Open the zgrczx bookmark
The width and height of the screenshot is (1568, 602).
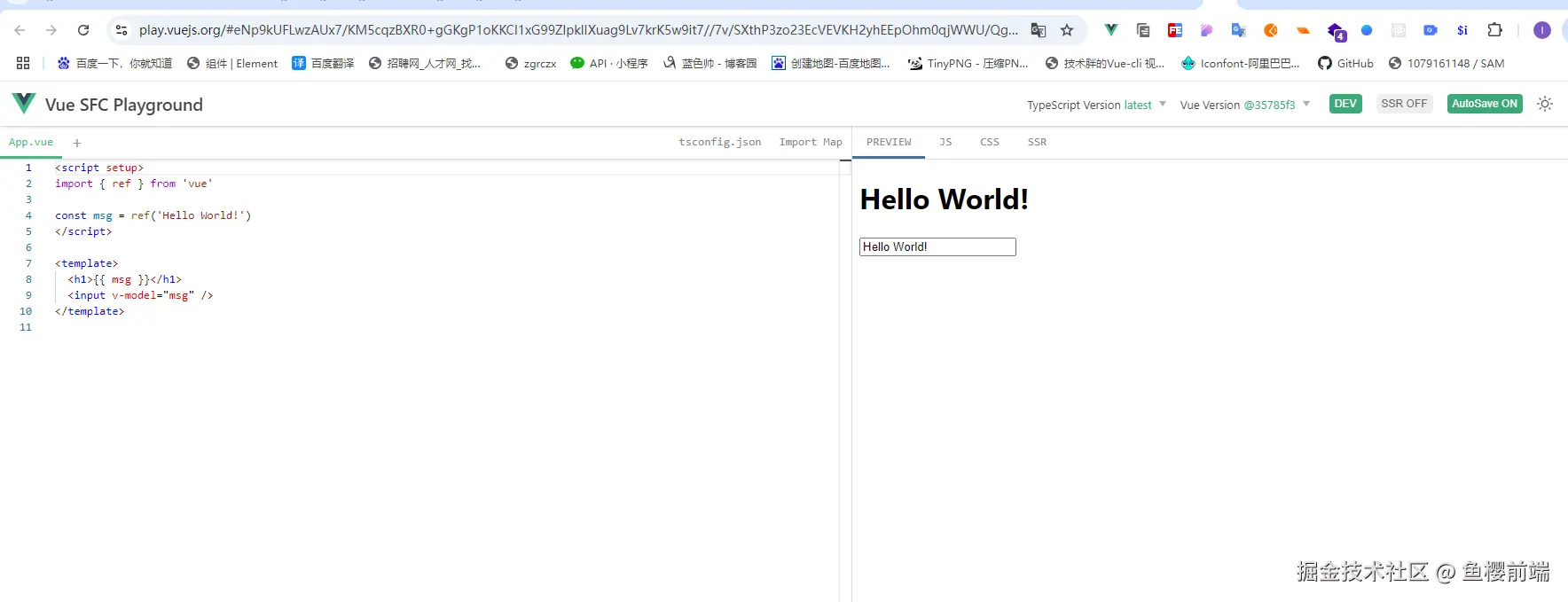click(530, 63)
